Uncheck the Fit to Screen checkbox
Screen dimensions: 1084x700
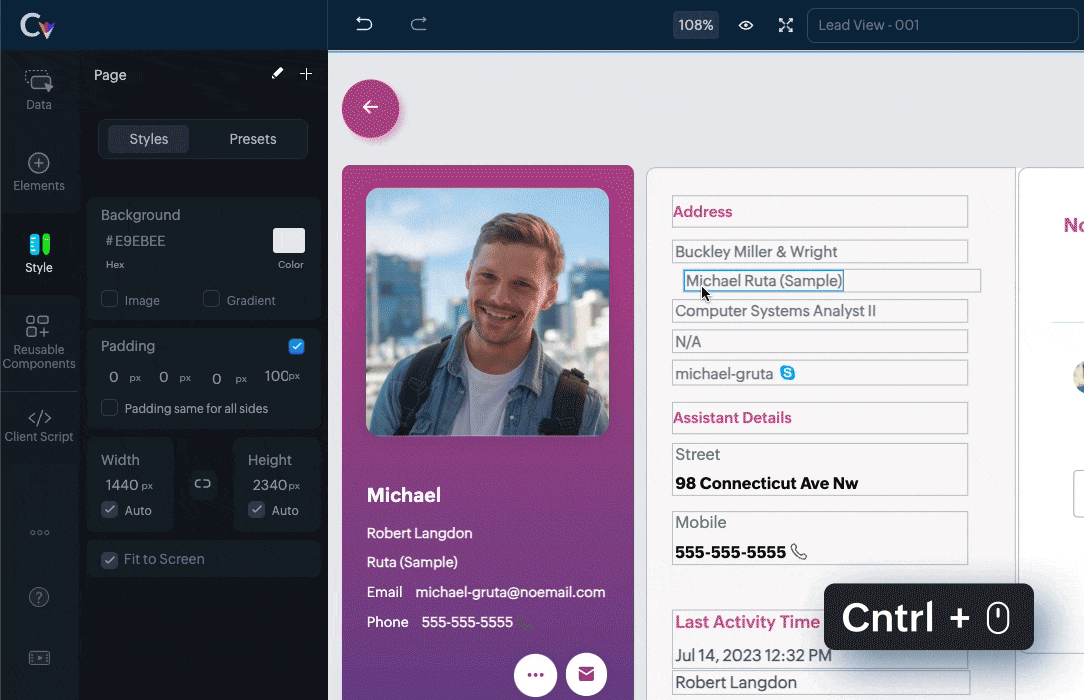[x=110, y=560]
